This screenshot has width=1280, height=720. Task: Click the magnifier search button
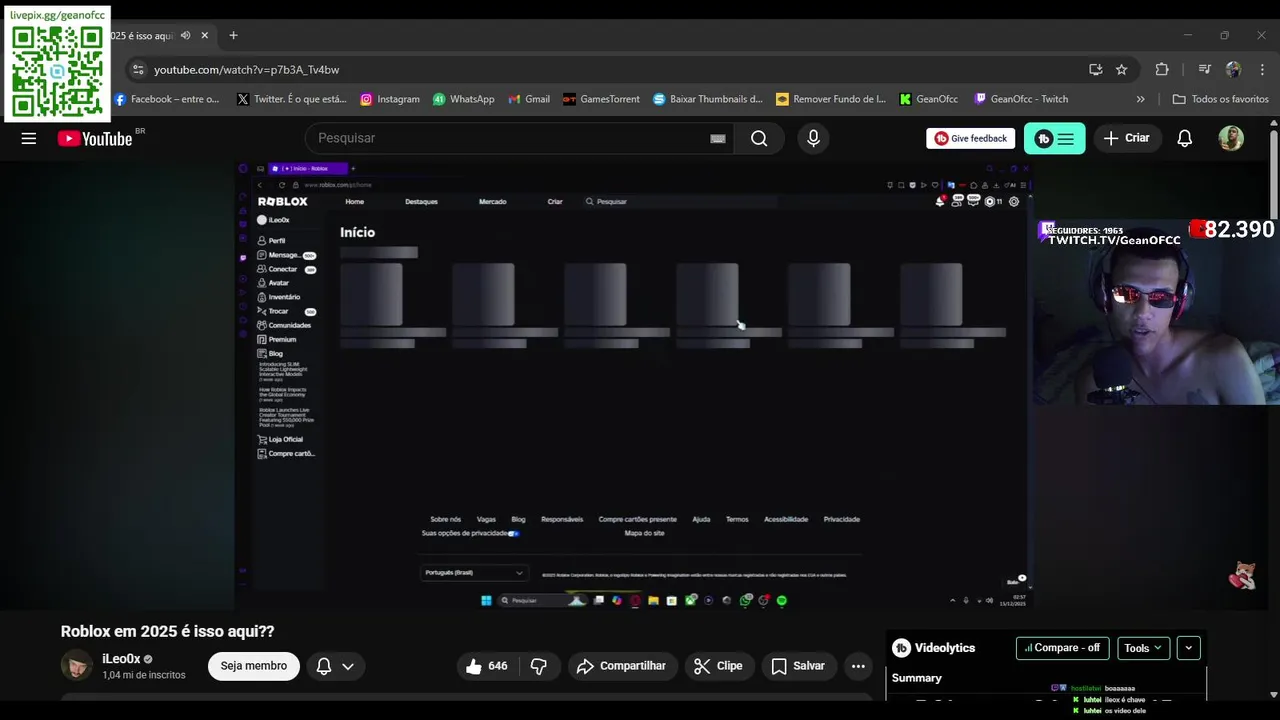coord(759,139)
